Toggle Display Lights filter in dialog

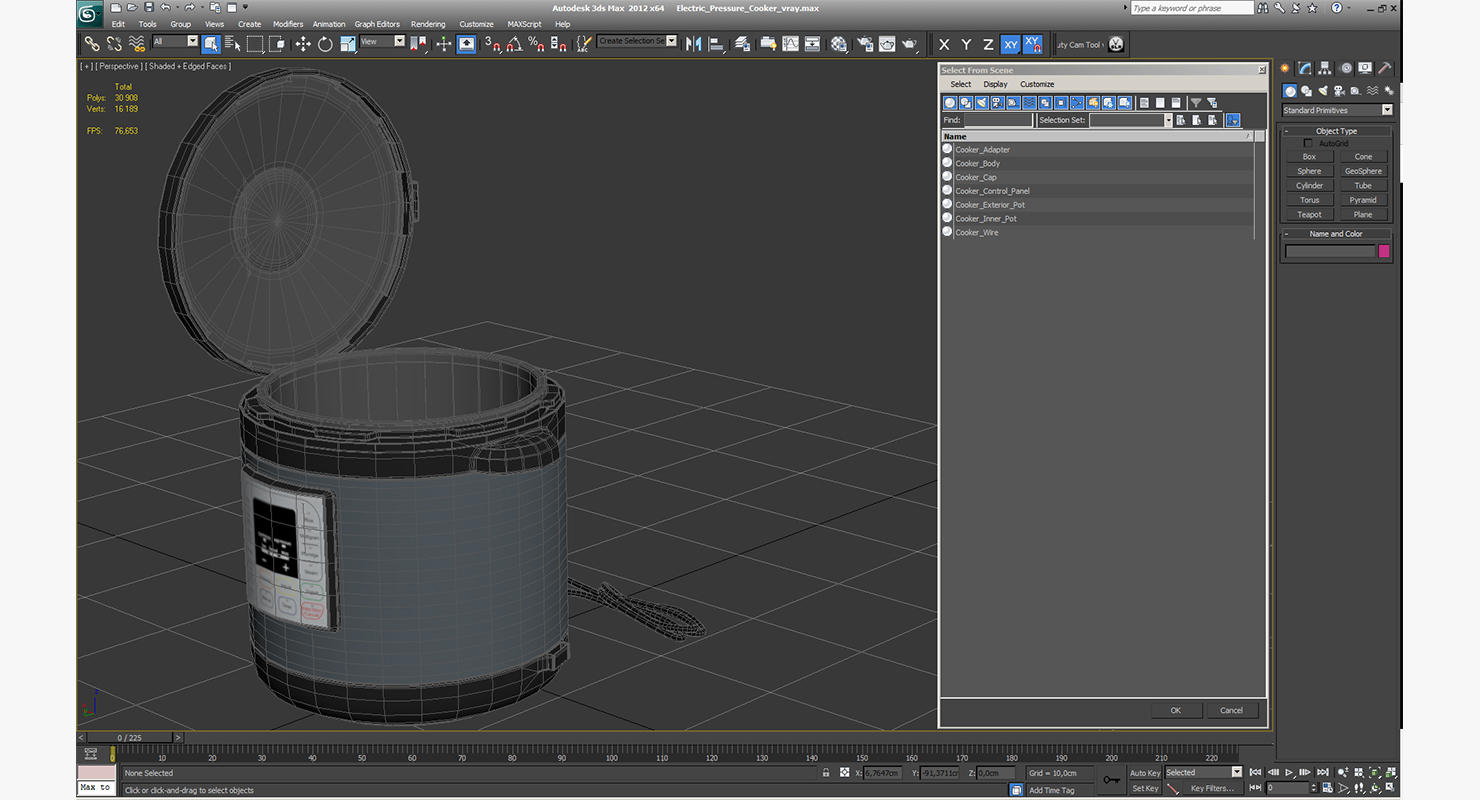point(982,103)
